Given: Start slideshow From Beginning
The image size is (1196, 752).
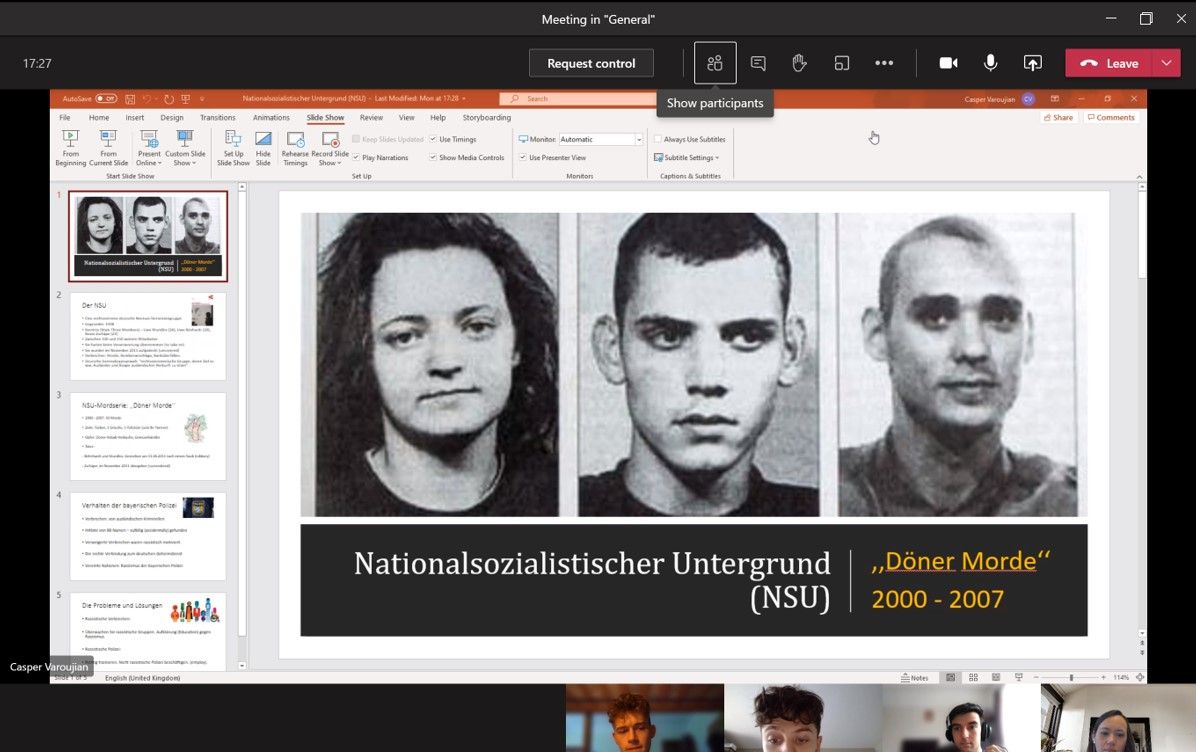Looking at the screenshot, I should pyautogui.click(x=70, y=148).
